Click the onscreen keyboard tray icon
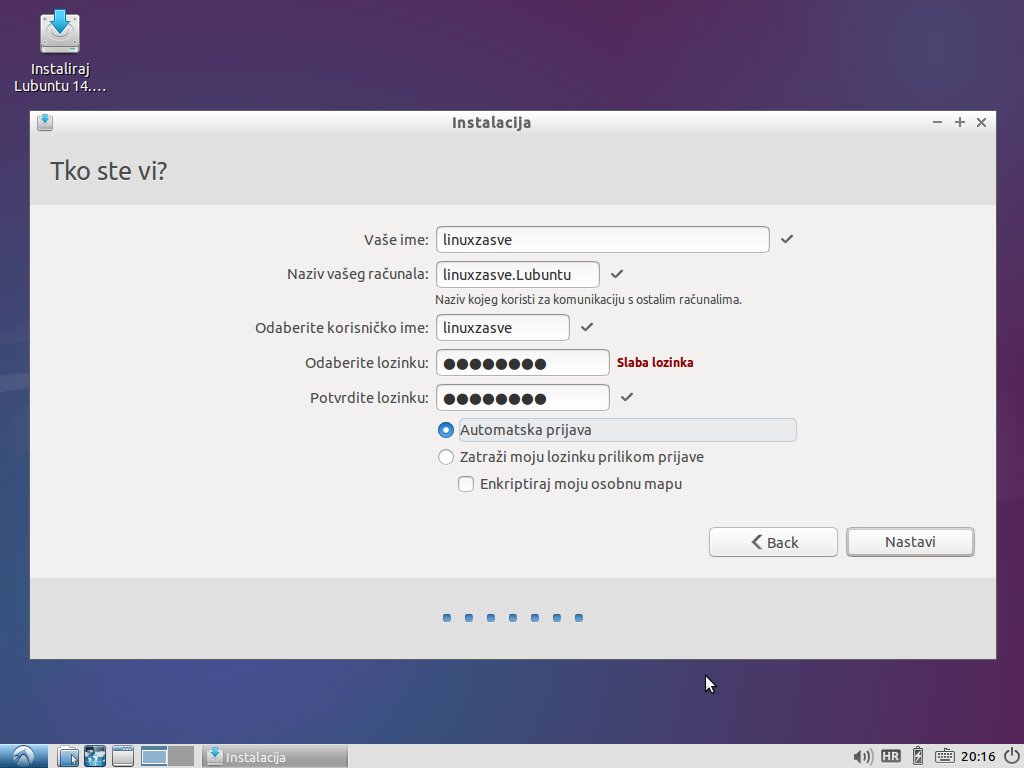The width and height of the screenshot is (1024, 768). (945, 756)
